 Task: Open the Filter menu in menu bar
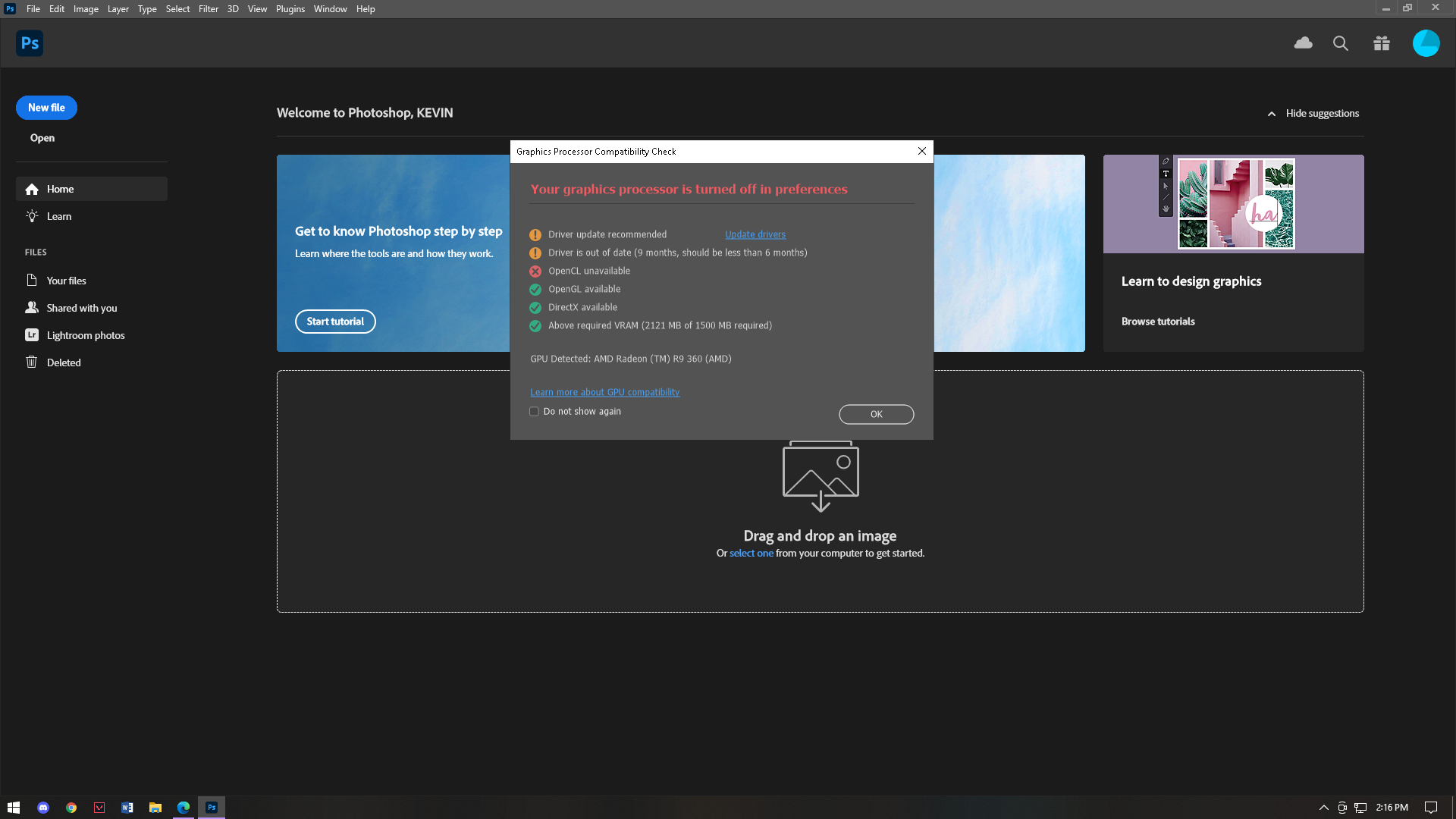tap(208, 9)
